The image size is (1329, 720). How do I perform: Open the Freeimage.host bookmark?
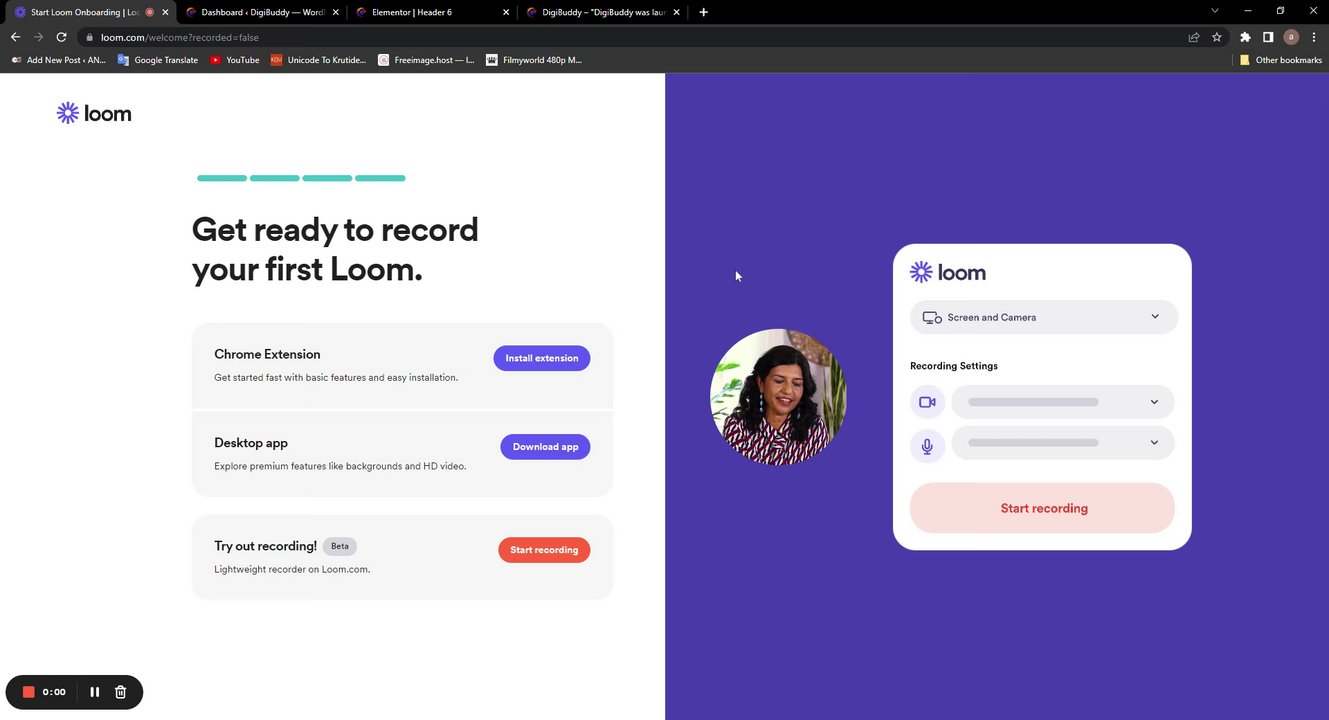(x=426, y=60)
